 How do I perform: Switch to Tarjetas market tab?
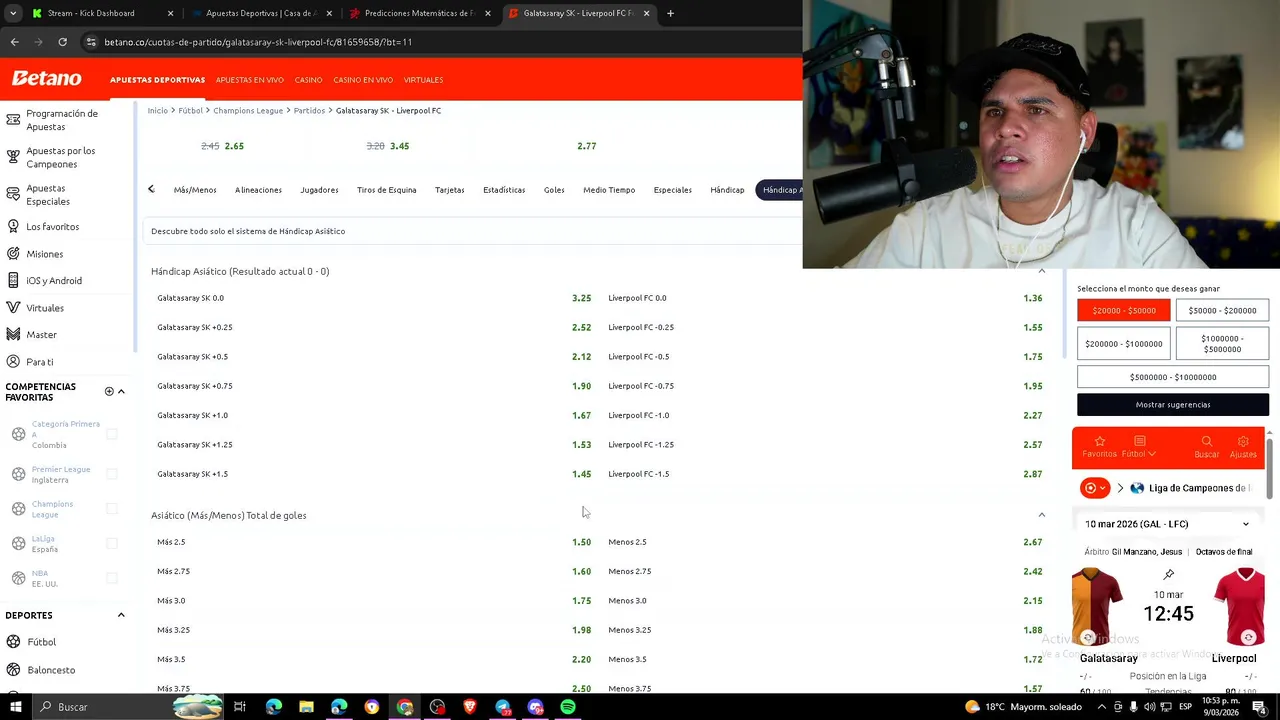(449, 190)
